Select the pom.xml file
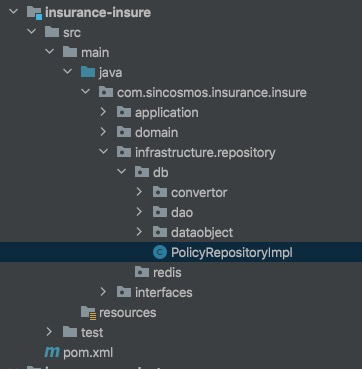 pos(88,352)
